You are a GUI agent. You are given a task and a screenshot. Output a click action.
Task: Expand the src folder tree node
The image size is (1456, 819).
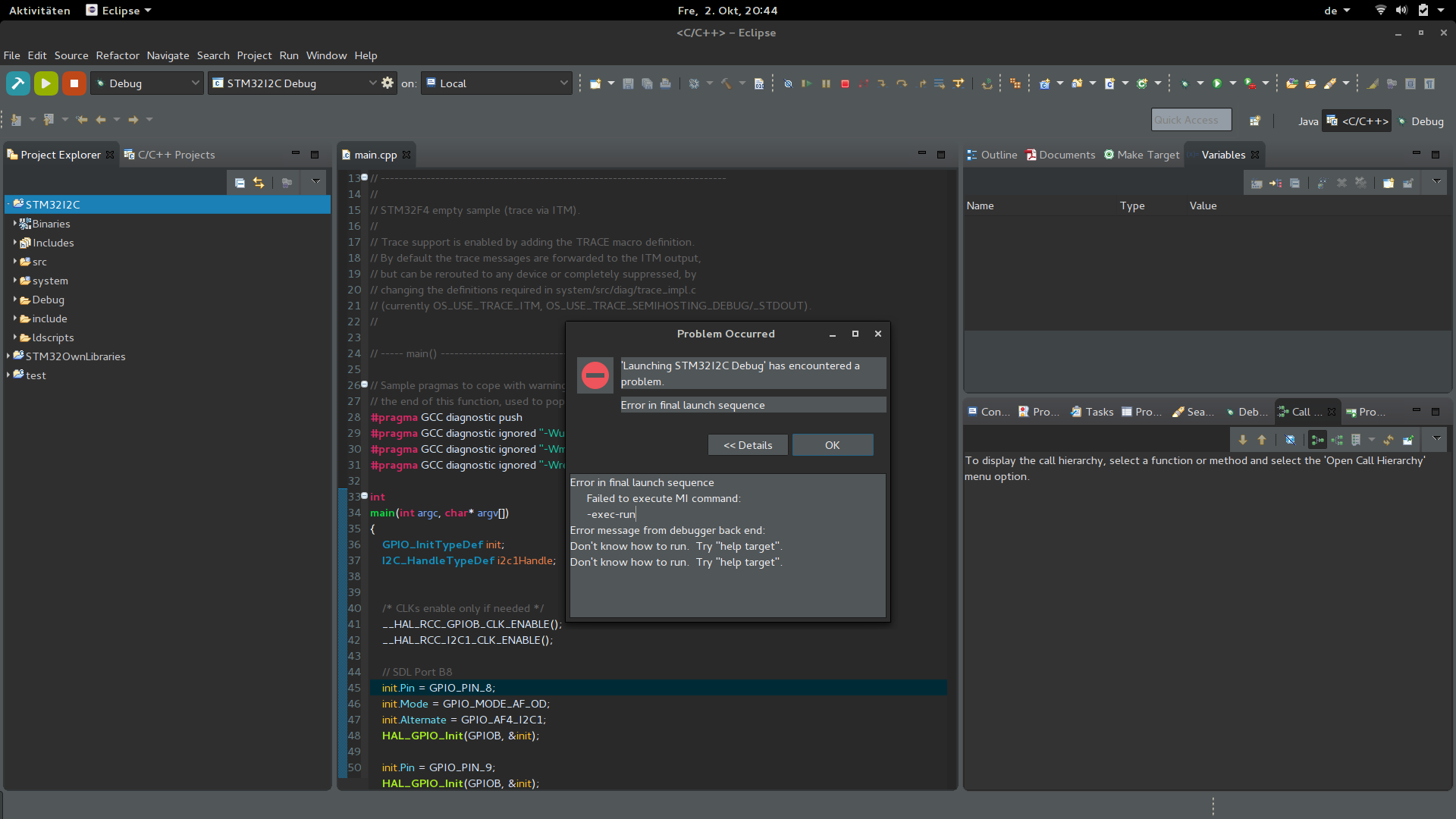(14, 262)
